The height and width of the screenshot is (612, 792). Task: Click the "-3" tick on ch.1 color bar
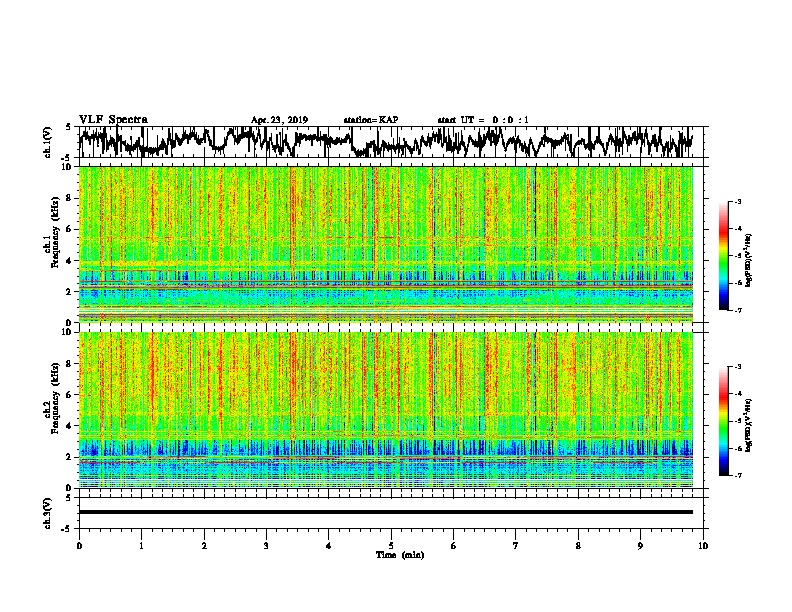click(737, 201)
